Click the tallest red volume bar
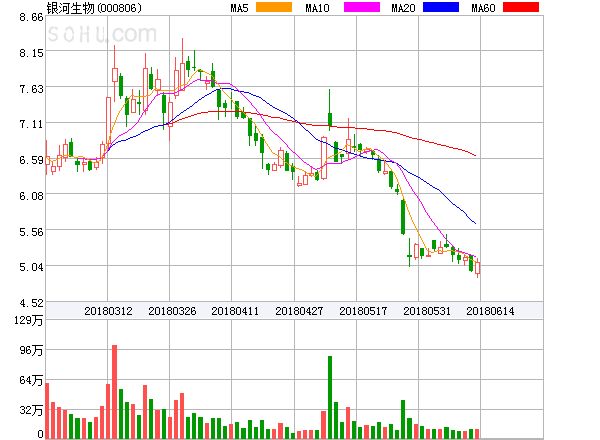 pyautogui.click(x=114, y=392)
